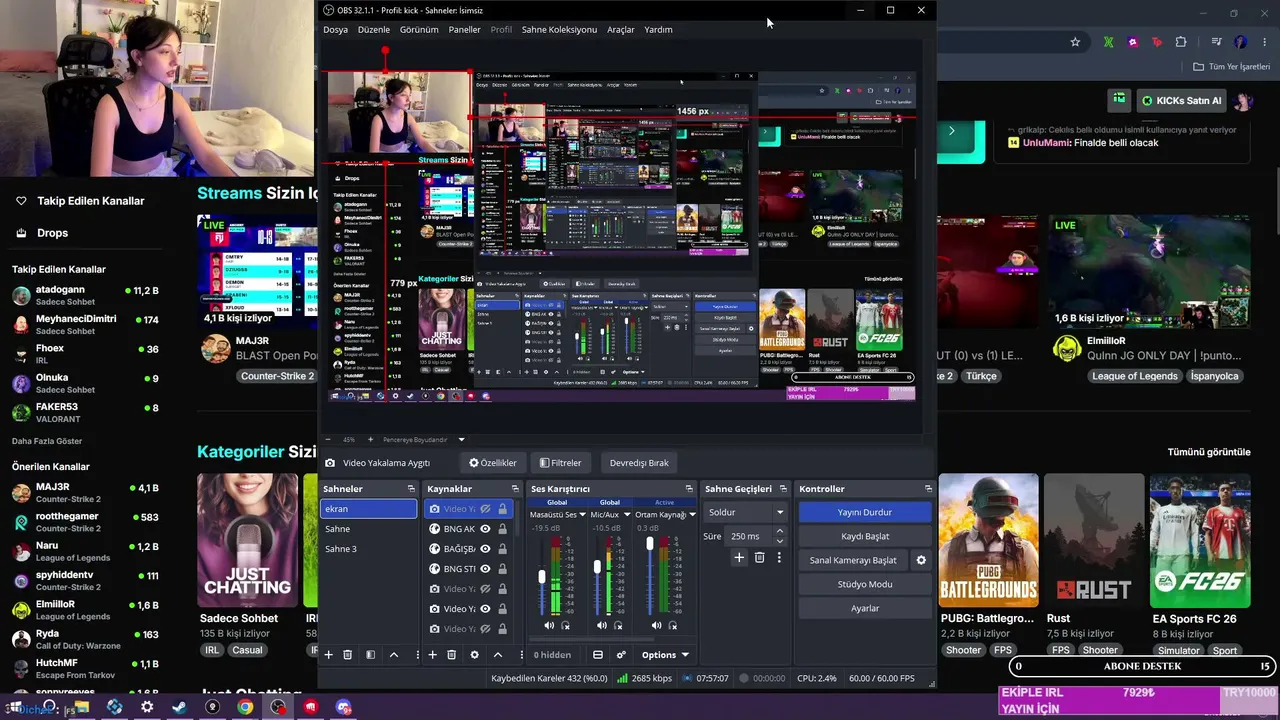This screenshot has width=1280, height=720.
Task: Unlock the BNG AK source
Action: pyautogui.click(x=502, y=529)
